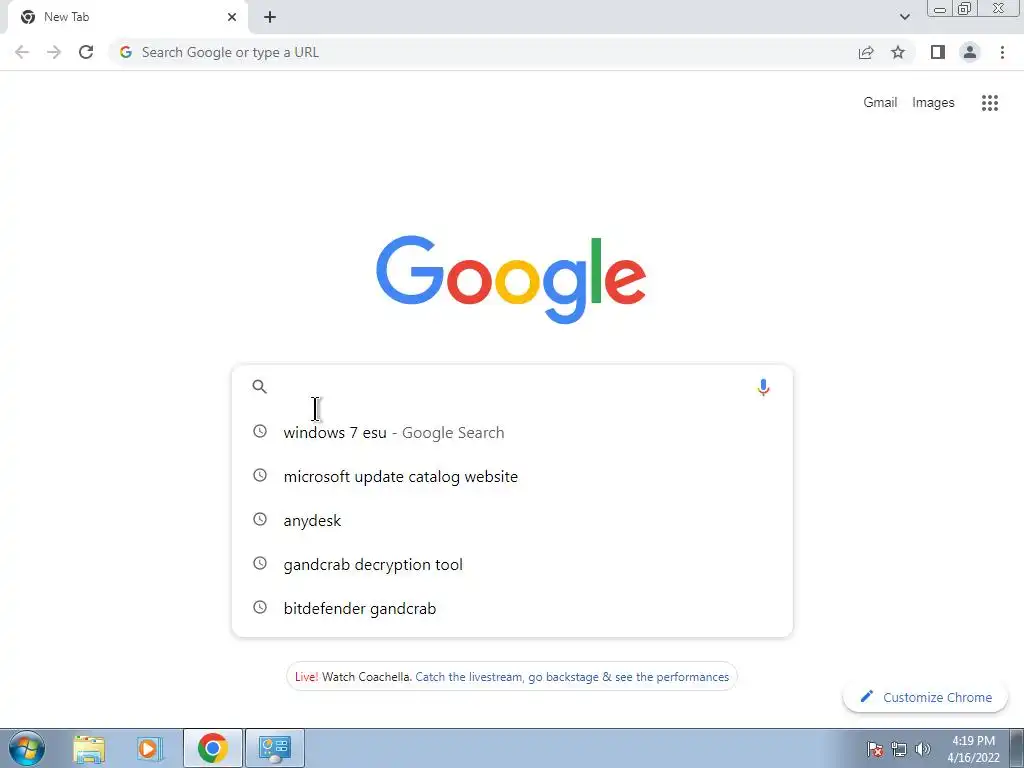
Task: Click the Chrome taskbar icon
Action: tap(212, 748)
